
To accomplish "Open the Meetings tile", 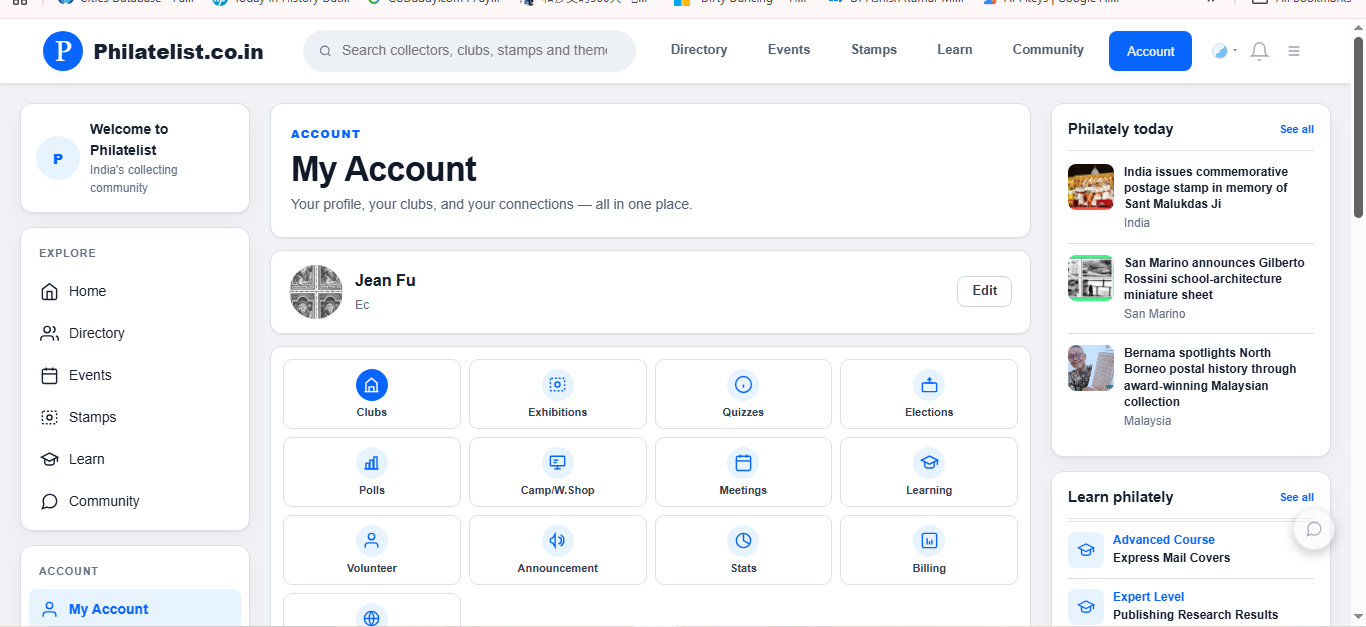I will pos(743,472).
